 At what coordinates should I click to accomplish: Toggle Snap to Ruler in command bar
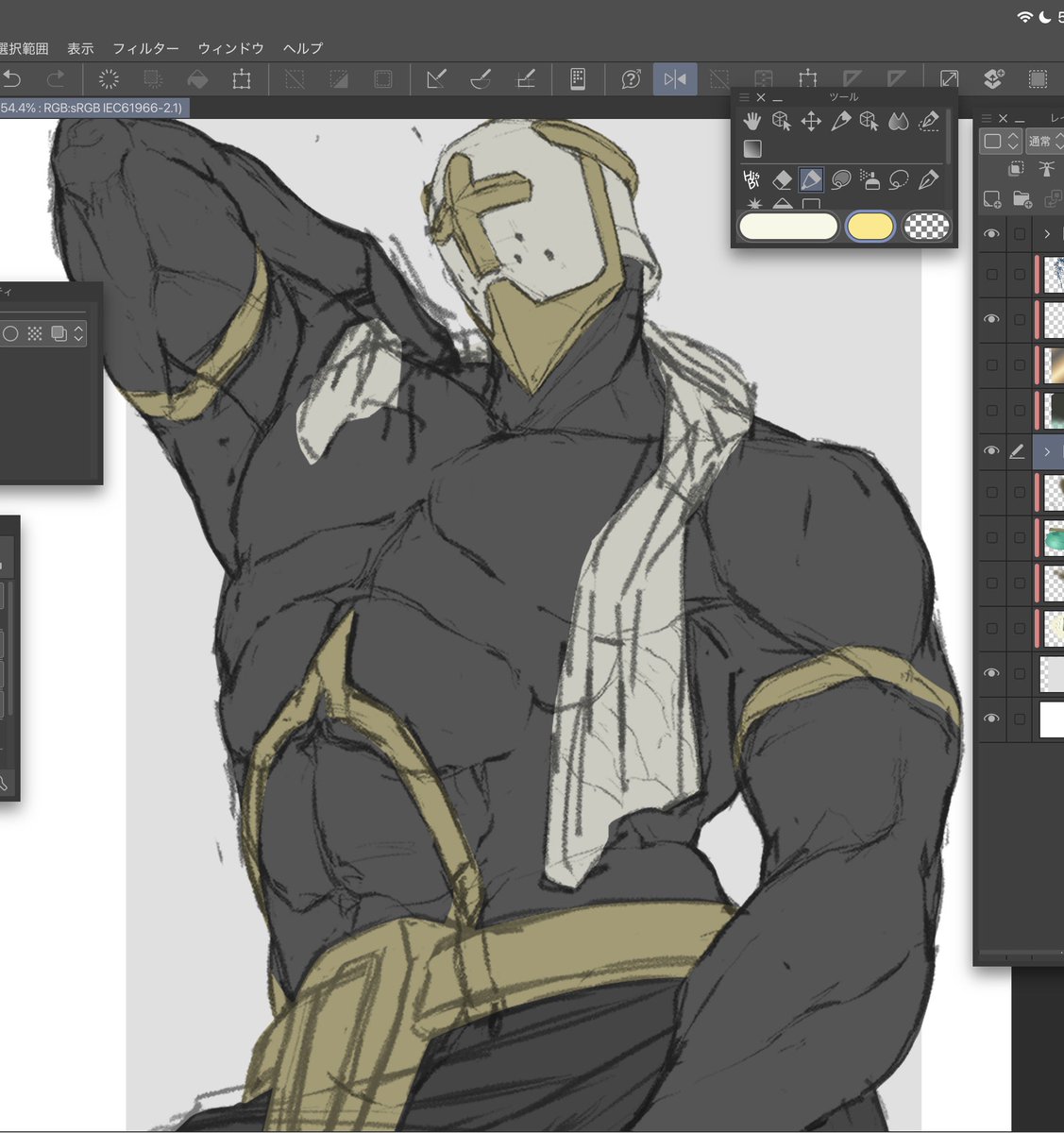tap(437, 79)
